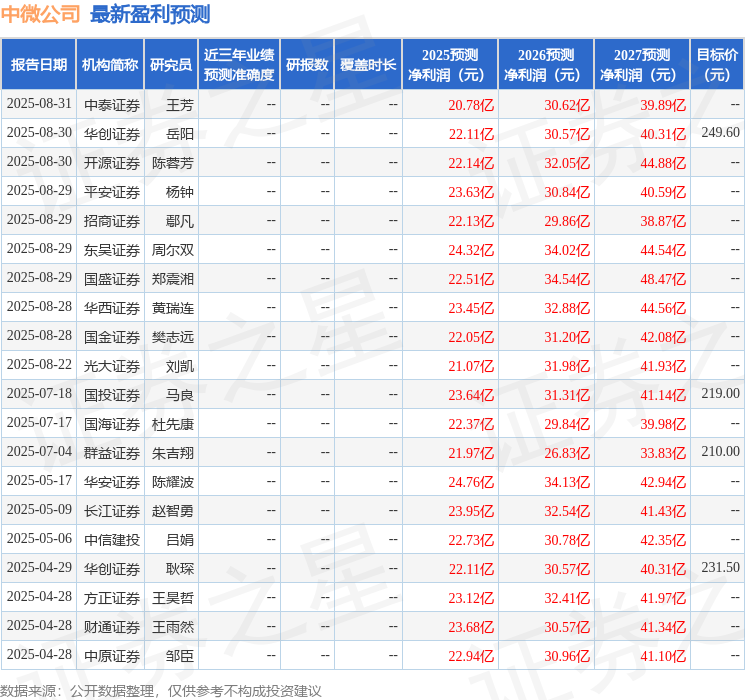Click the 覆盖时长 column header
Screen dimensions: 745x700
(368, 65)
